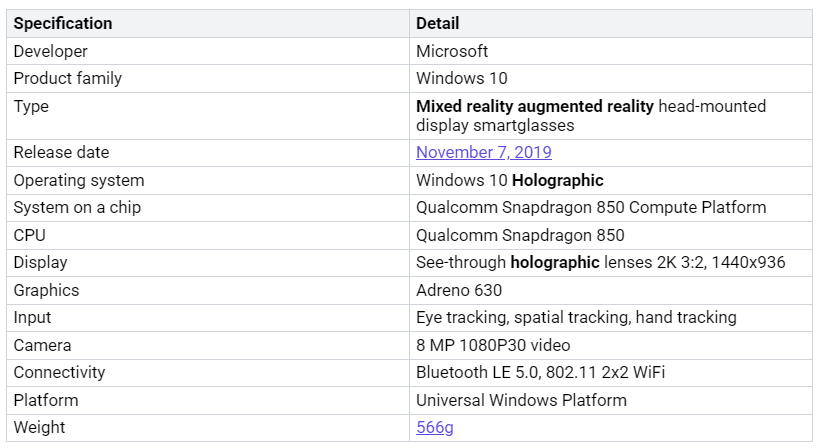The width and height of the screenshot is (823, 448).
Task: Follow the 566g weight link
Action: click(x=435, y=427)
